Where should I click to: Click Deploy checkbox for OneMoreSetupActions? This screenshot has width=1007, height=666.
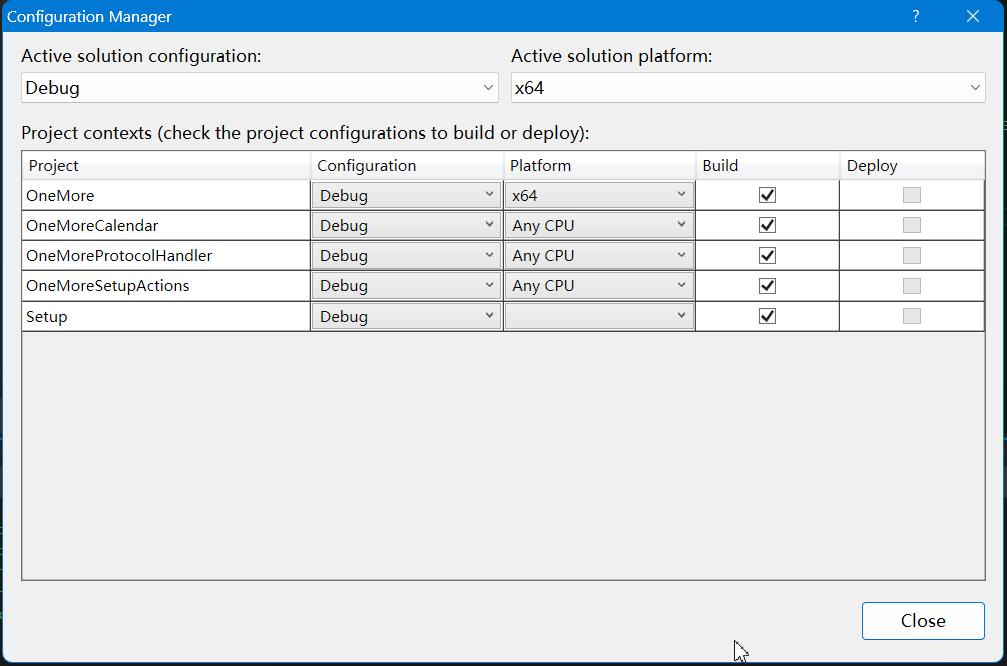pyautogui.click(x=912, y=286)
